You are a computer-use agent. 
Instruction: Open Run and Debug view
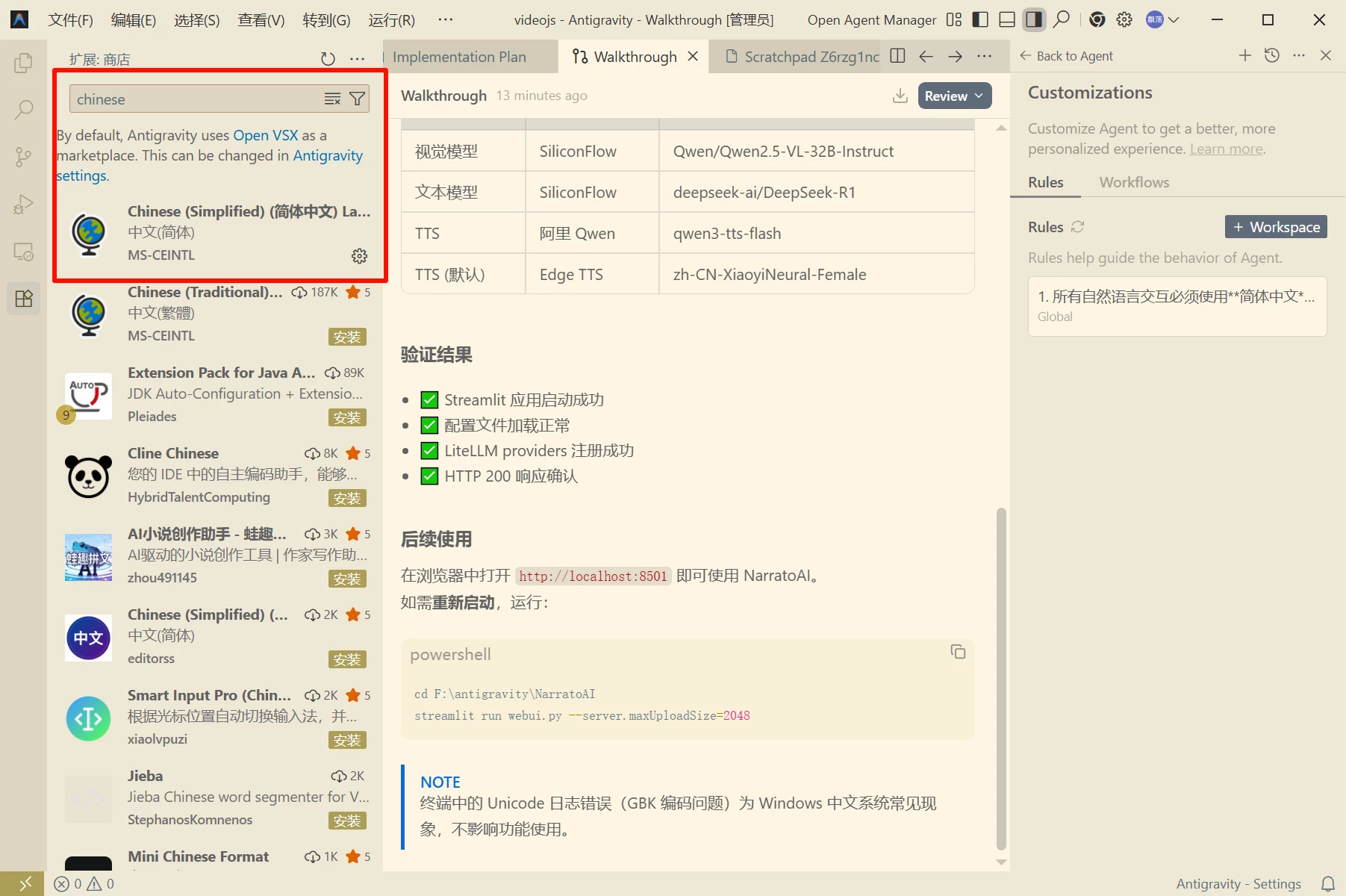23,204
